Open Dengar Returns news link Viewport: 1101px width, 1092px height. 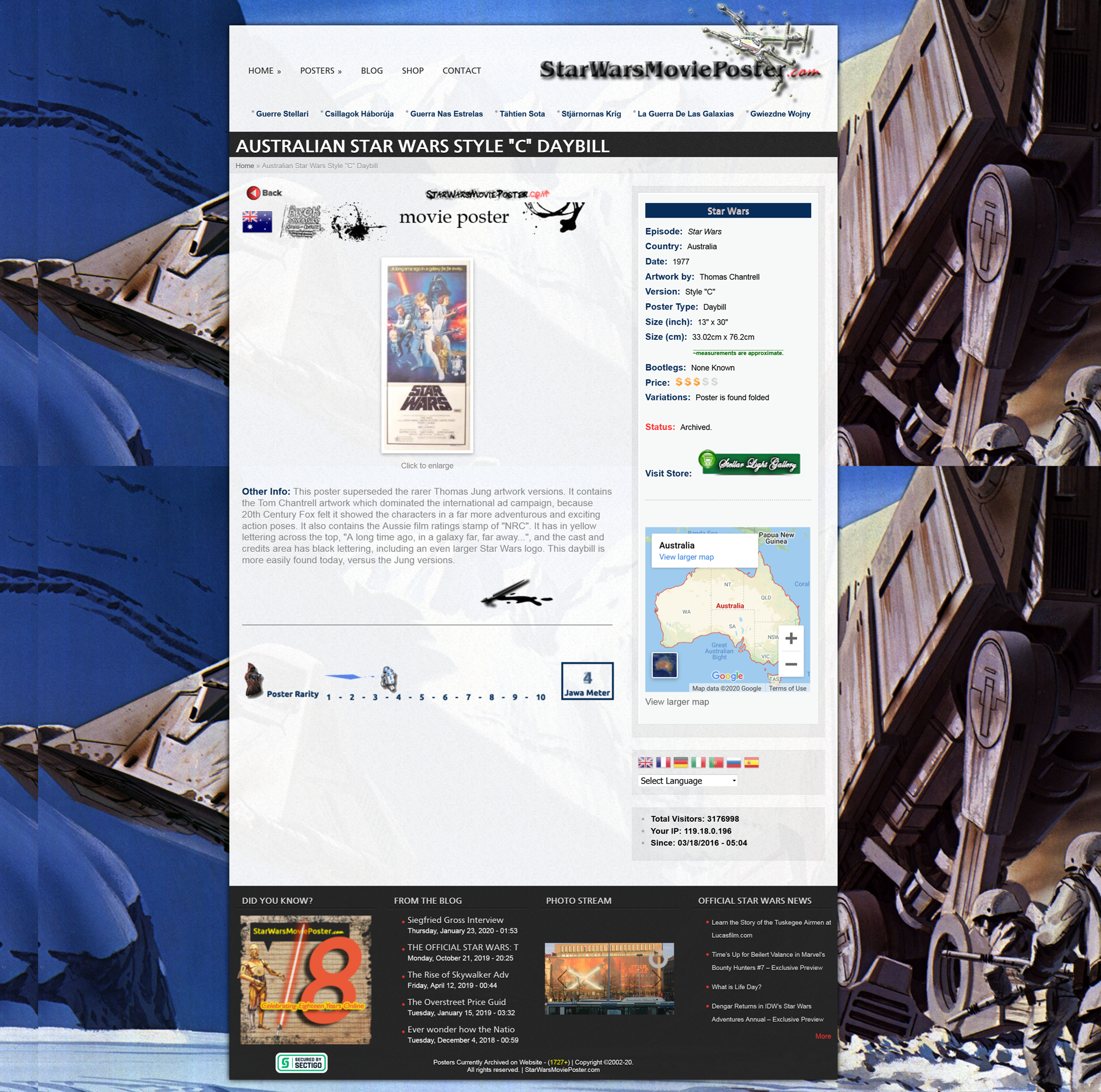coord(767,1012)
